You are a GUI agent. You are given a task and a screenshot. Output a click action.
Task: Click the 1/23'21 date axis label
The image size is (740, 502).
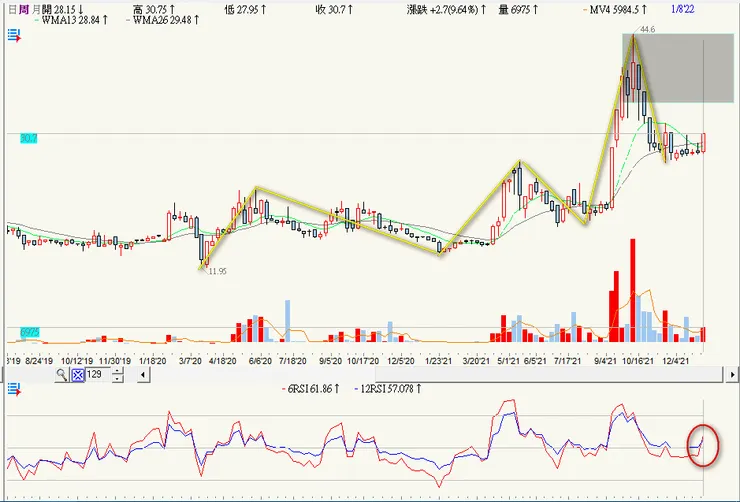[x=438, y=361]
